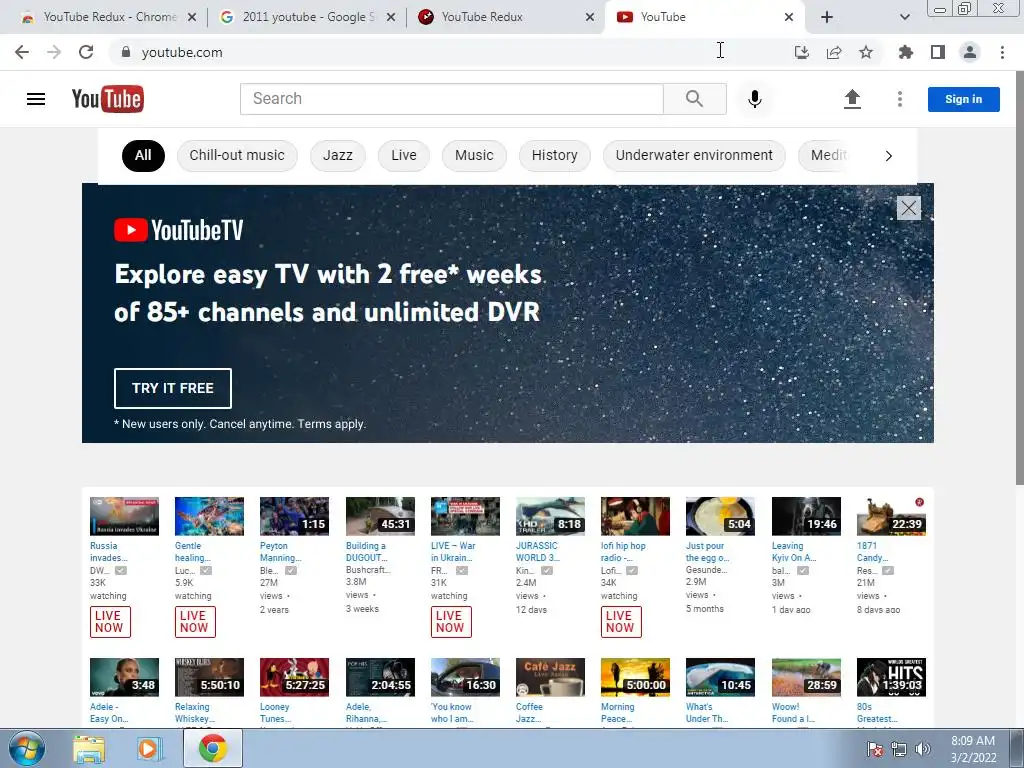Open Adele Easy On Me 3:48 thumbnail
Image resolution: width=1024 pixels, height=768 pixels.
pyautogui.click(x=124, y=677)
